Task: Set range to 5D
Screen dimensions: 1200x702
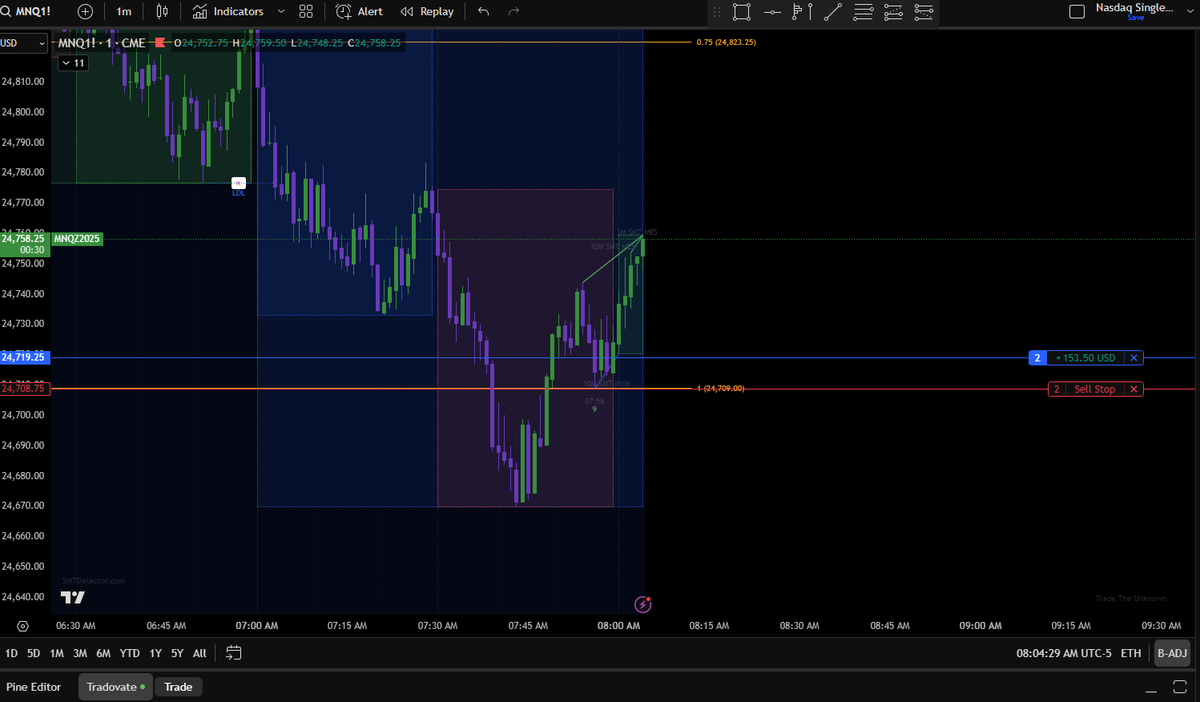Action: pos(34,653)
